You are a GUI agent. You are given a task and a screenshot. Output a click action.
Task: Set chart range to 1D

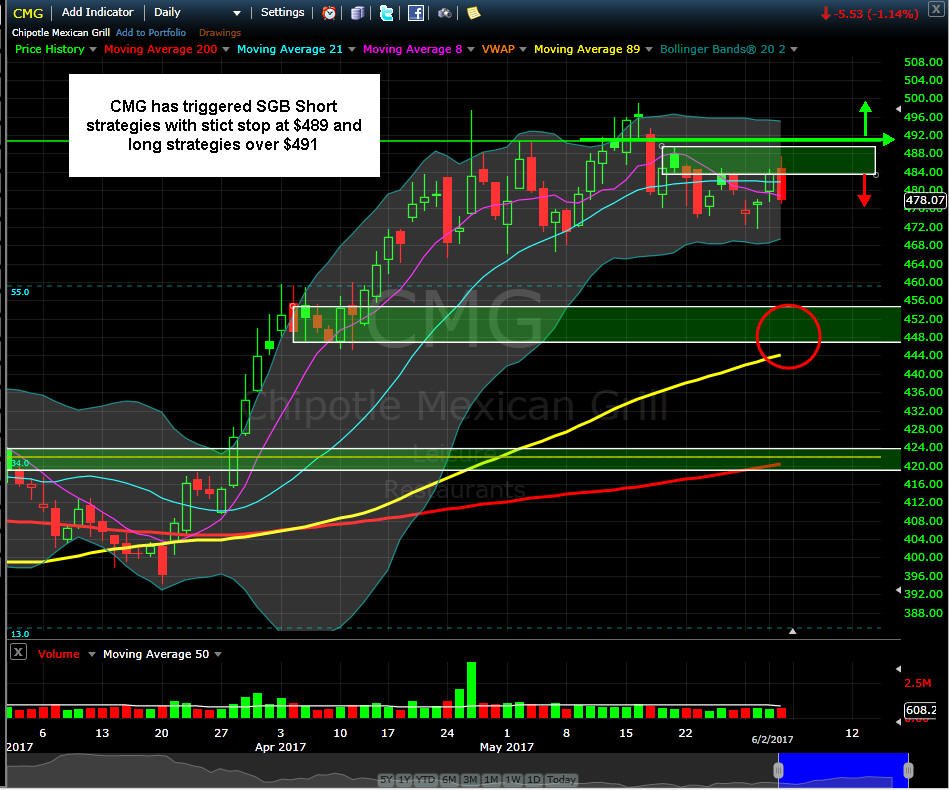point(533,779)
